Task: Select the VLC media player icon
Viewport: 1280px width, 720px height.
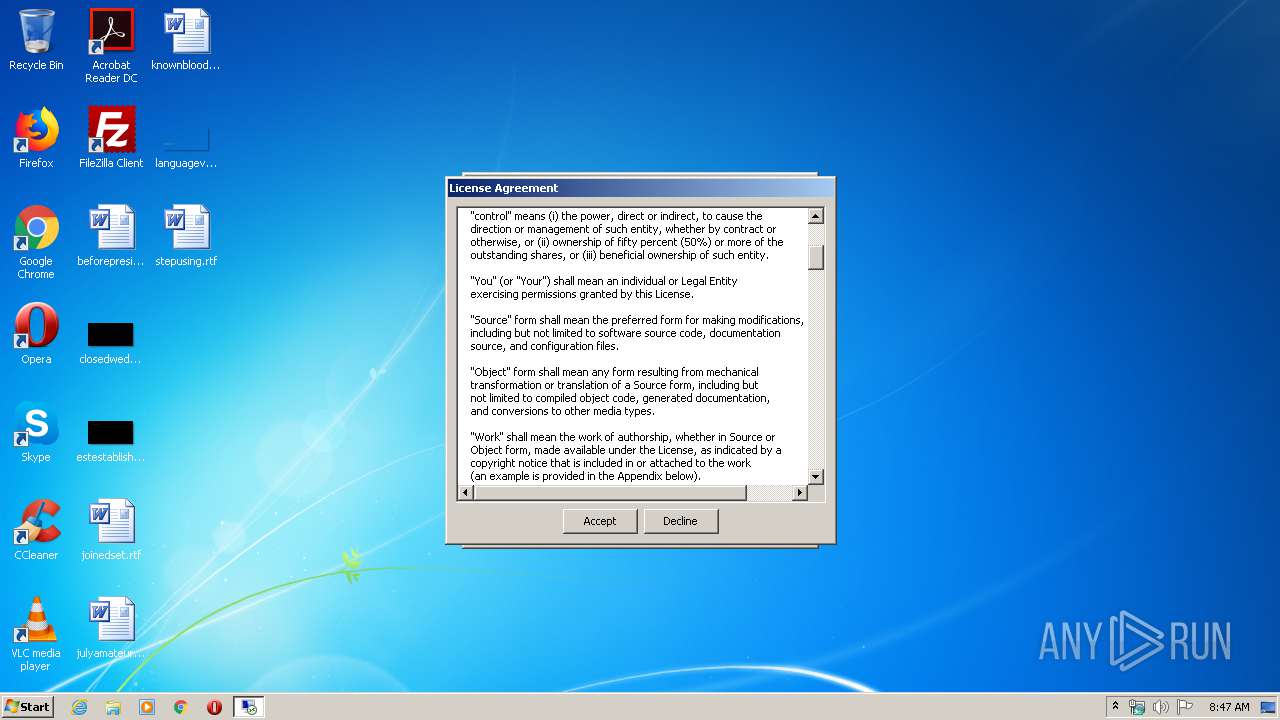Action: (x=36, y=634)
